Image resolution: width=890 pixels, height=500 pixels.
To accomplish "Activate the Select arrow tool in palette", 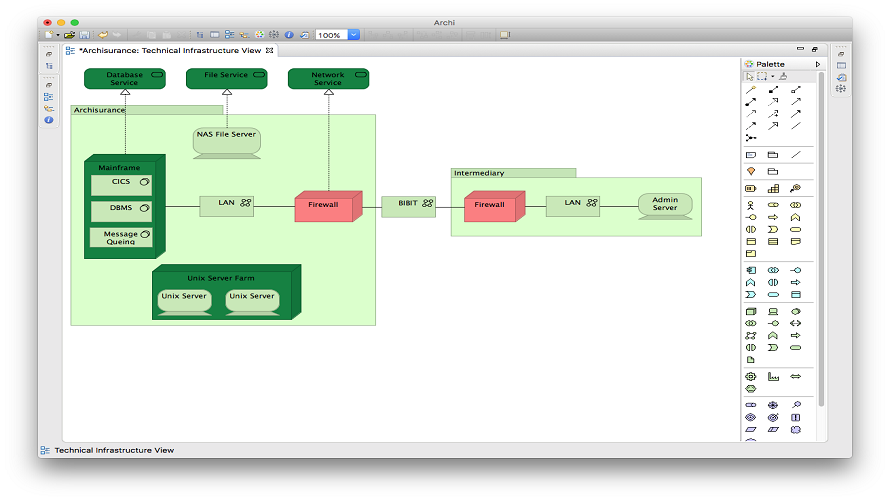I will (x=750, y=77).
